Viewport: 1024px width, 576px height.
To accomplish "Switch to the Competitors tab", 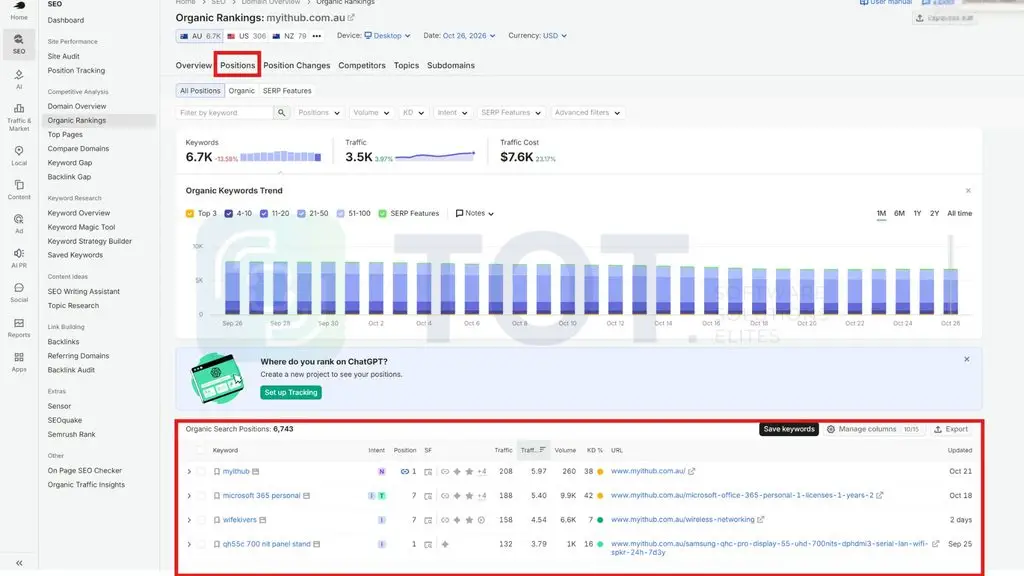I will 362,65.
